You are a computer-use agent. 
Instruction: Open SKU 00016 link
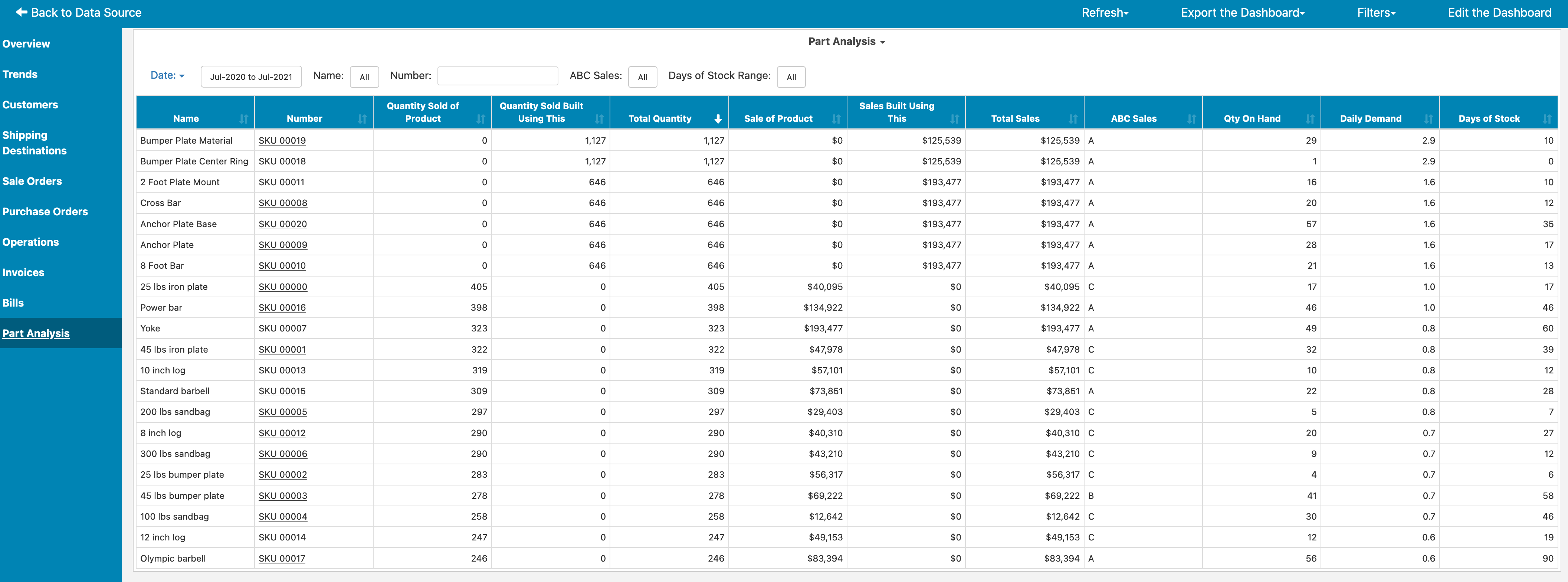(282, 307)
